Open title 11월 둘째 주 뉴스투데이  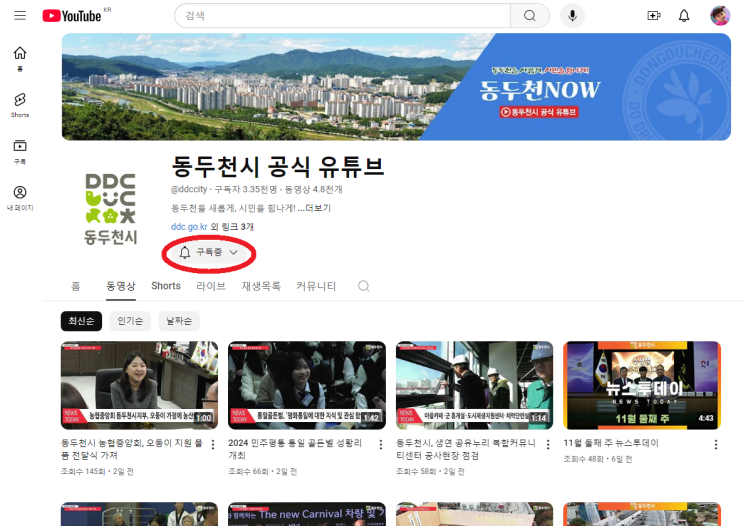tap(611, 443)
